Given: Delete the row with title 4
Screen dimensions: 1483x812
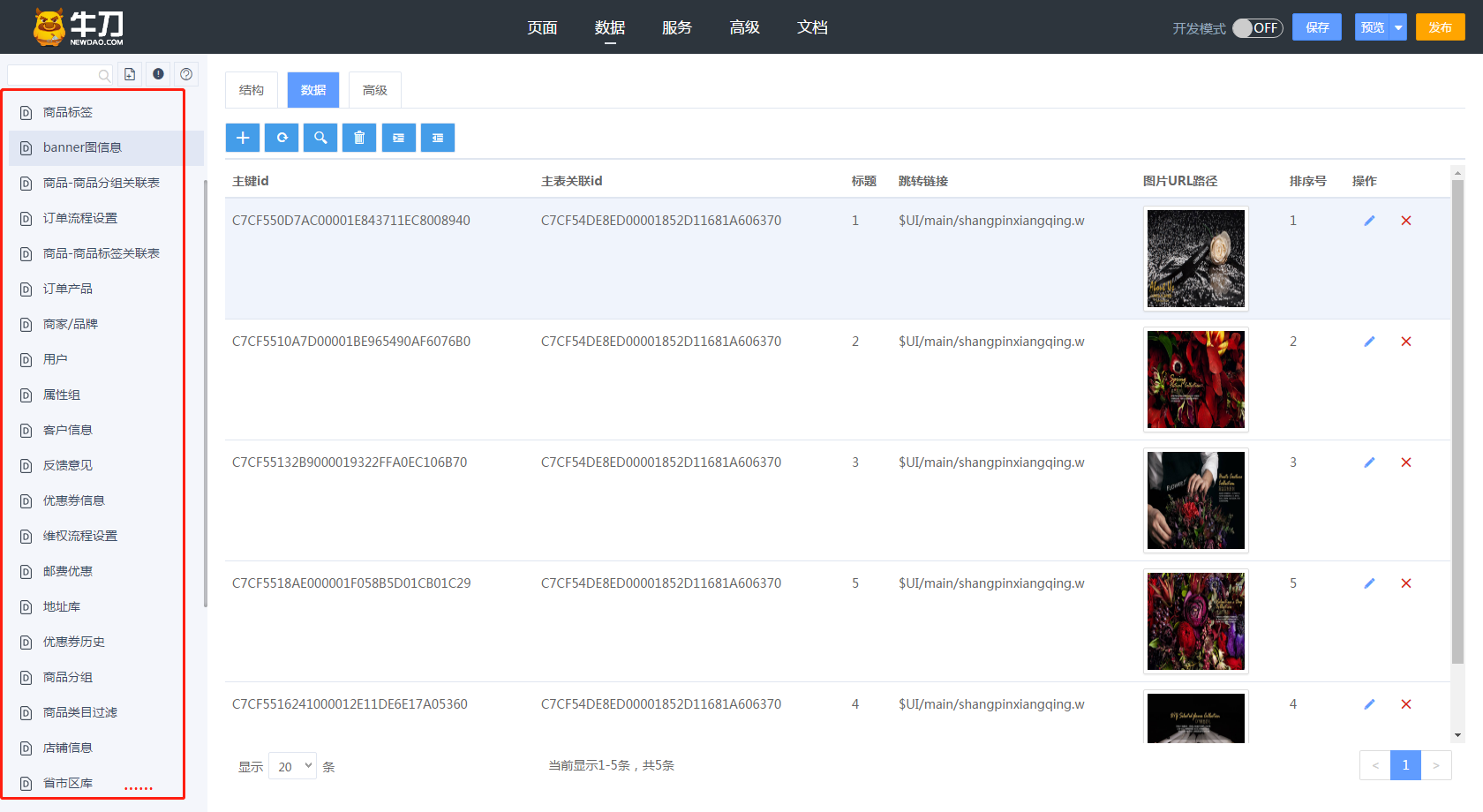Looking at the screenshot, I should point(1406,704).
